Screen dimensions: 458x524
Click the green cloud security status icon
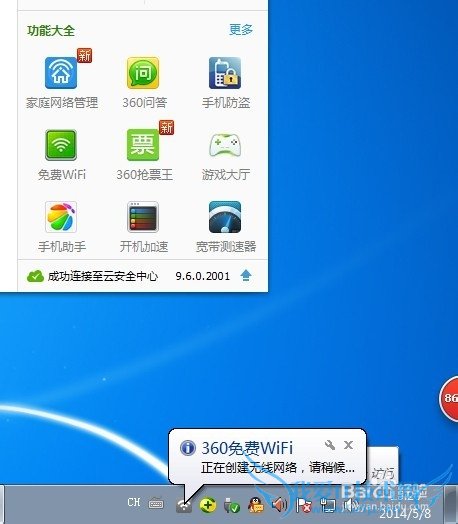pos(35,276)
